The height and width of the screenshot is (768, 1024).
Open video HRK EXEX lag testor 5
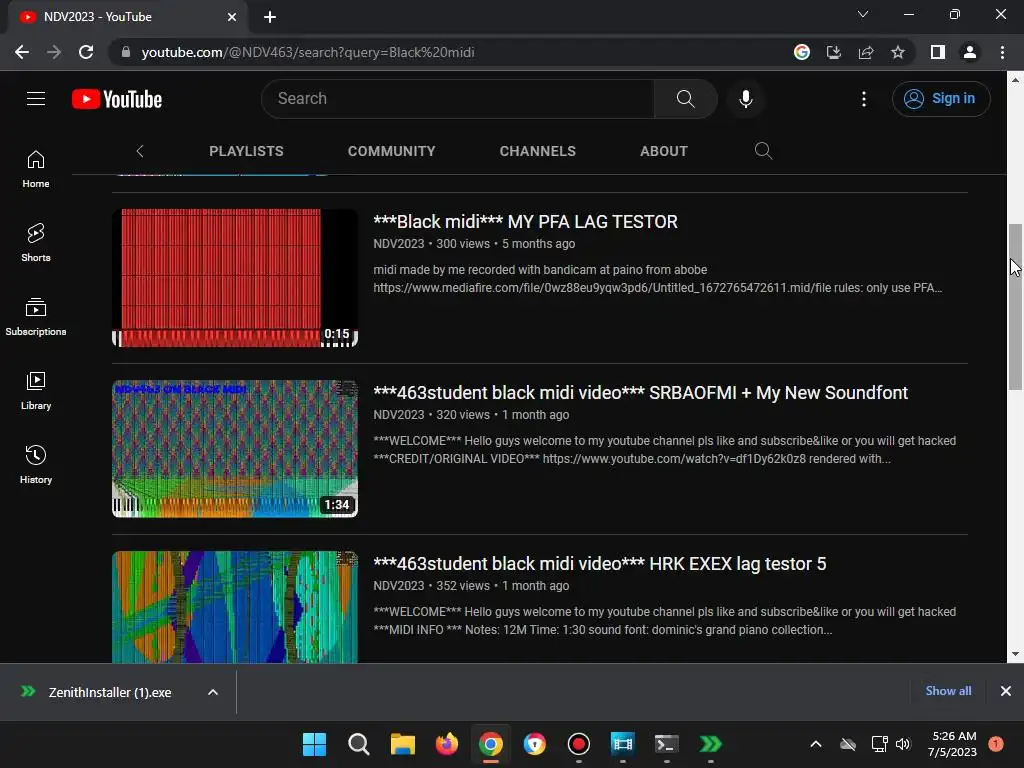click(600, 564)
